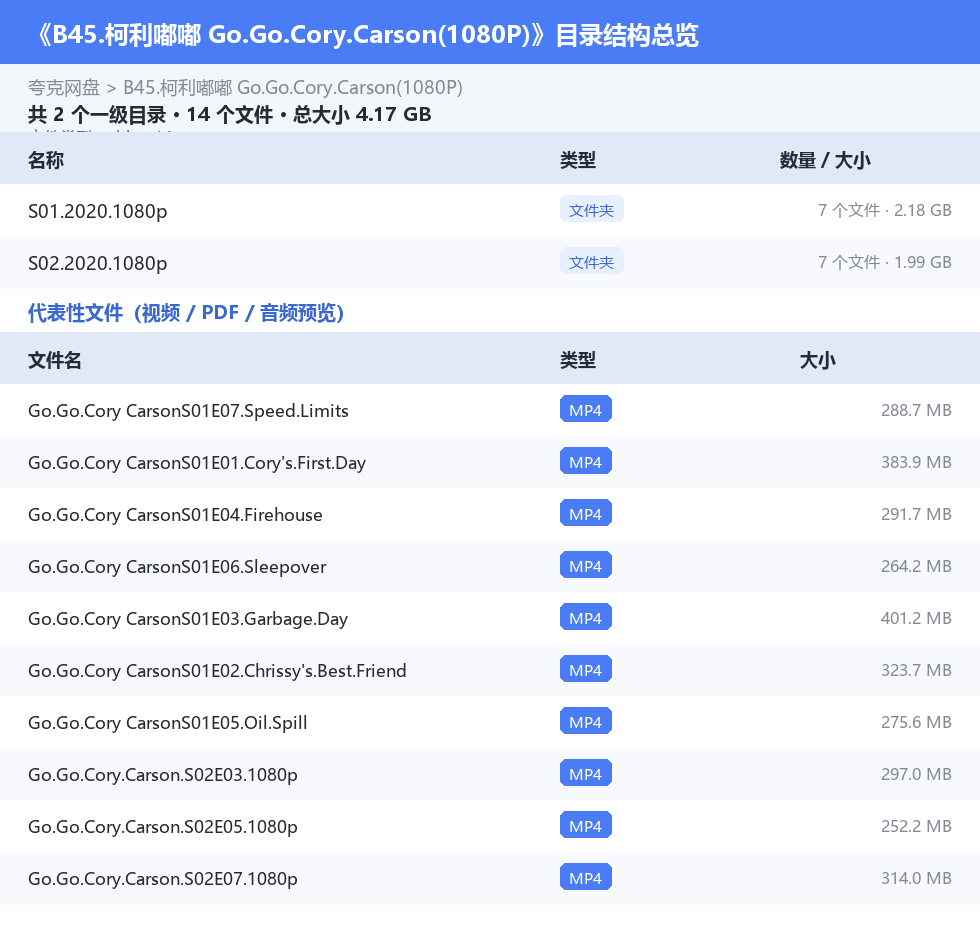Select the 7 个文件 · 1.99 GB cell
Image resolution: width=980 pixels, height=936 pixels.
coord(884,262)
